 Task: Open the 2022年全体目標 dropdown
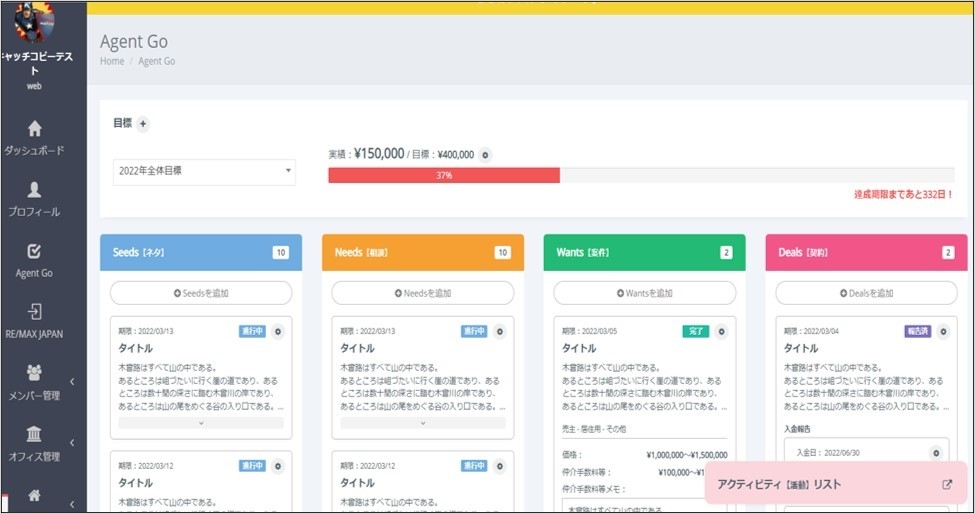pyautogui.click(x=204, y=171)
